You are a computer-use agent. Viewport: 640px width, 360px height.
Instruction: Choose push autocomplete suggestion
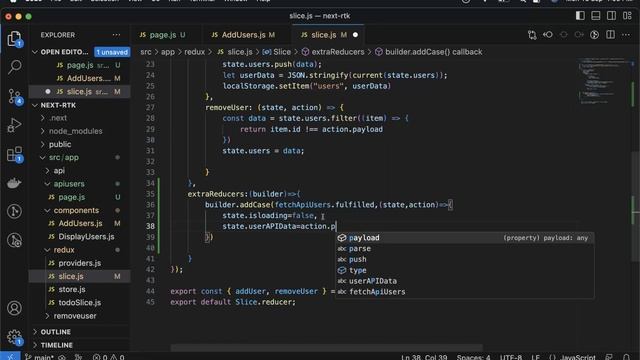click(x=464, y=260)
